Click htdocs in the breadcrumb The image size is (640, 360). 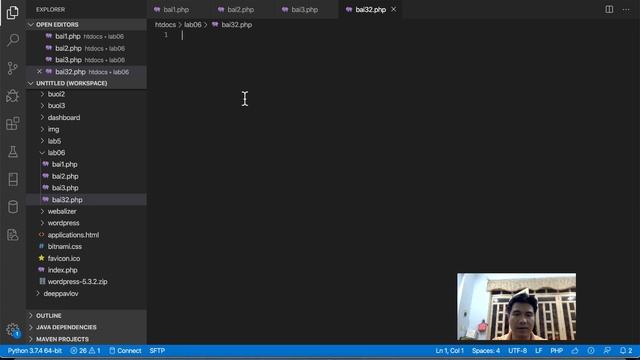click(165, 25)
